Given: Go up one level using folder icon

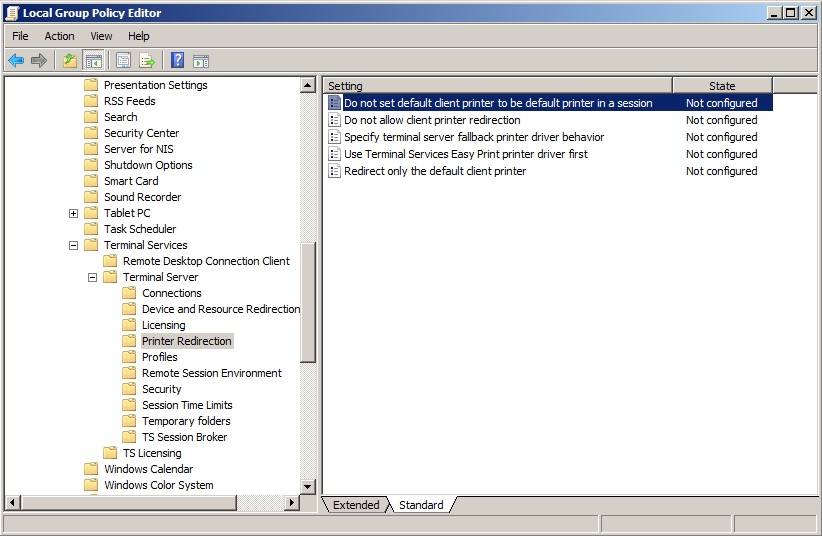Looking at the screenshot, I should 69,60.
